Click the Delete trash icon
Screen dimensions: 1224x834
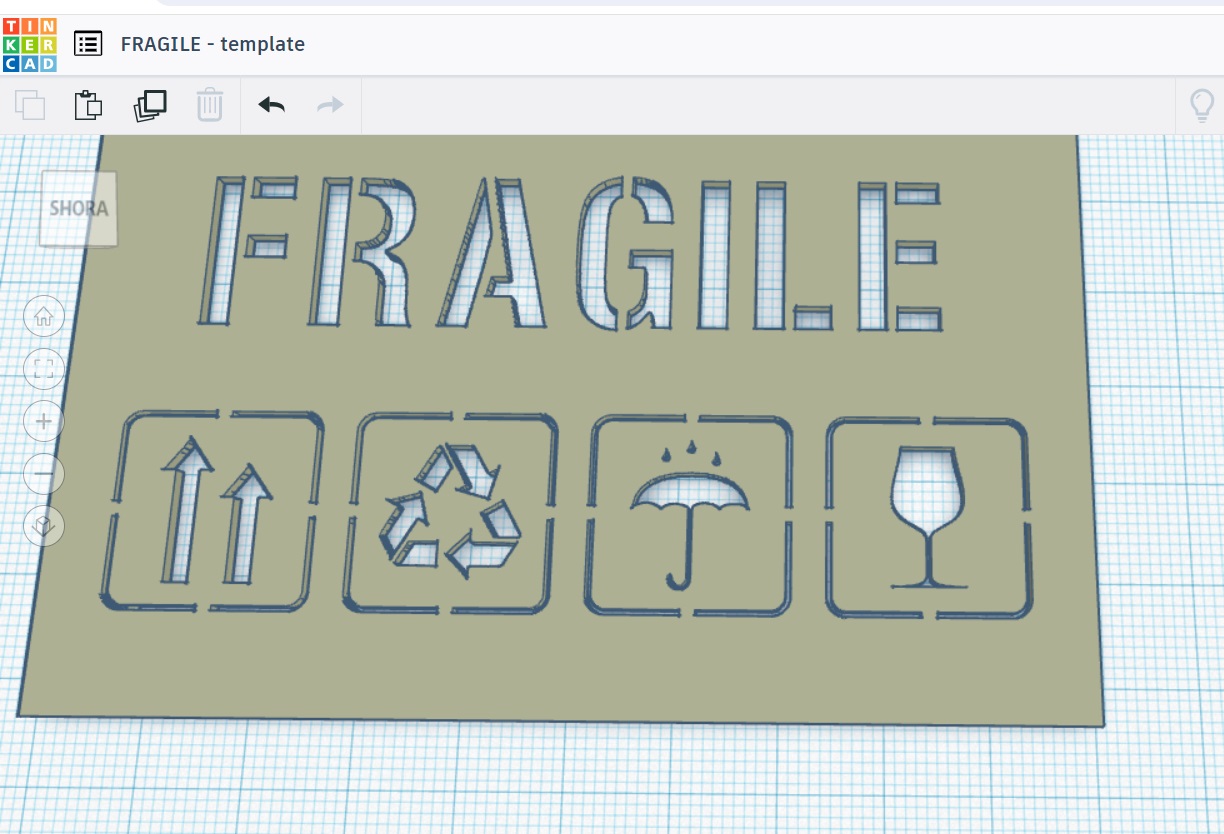pyautogui.click(x=210, y=105)
